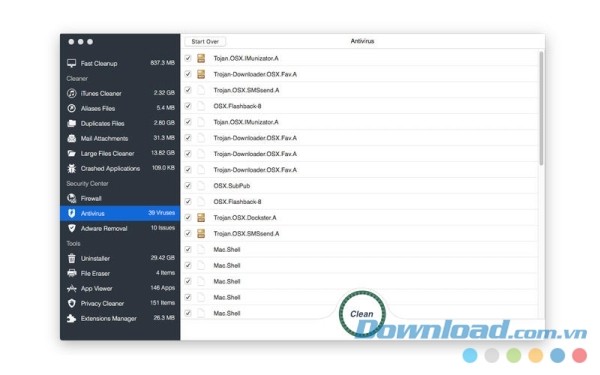Open Privacy Cleaner shield icon
Viewport: 600px width, 375px height.
pos(72,303)
